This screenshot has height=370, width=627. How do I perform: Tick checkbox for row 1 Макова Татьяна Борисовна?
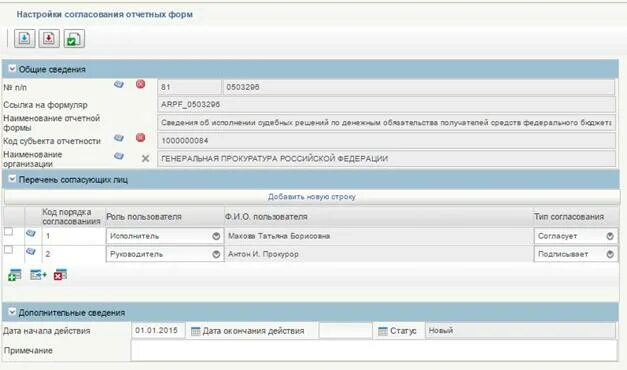(8, 232)
